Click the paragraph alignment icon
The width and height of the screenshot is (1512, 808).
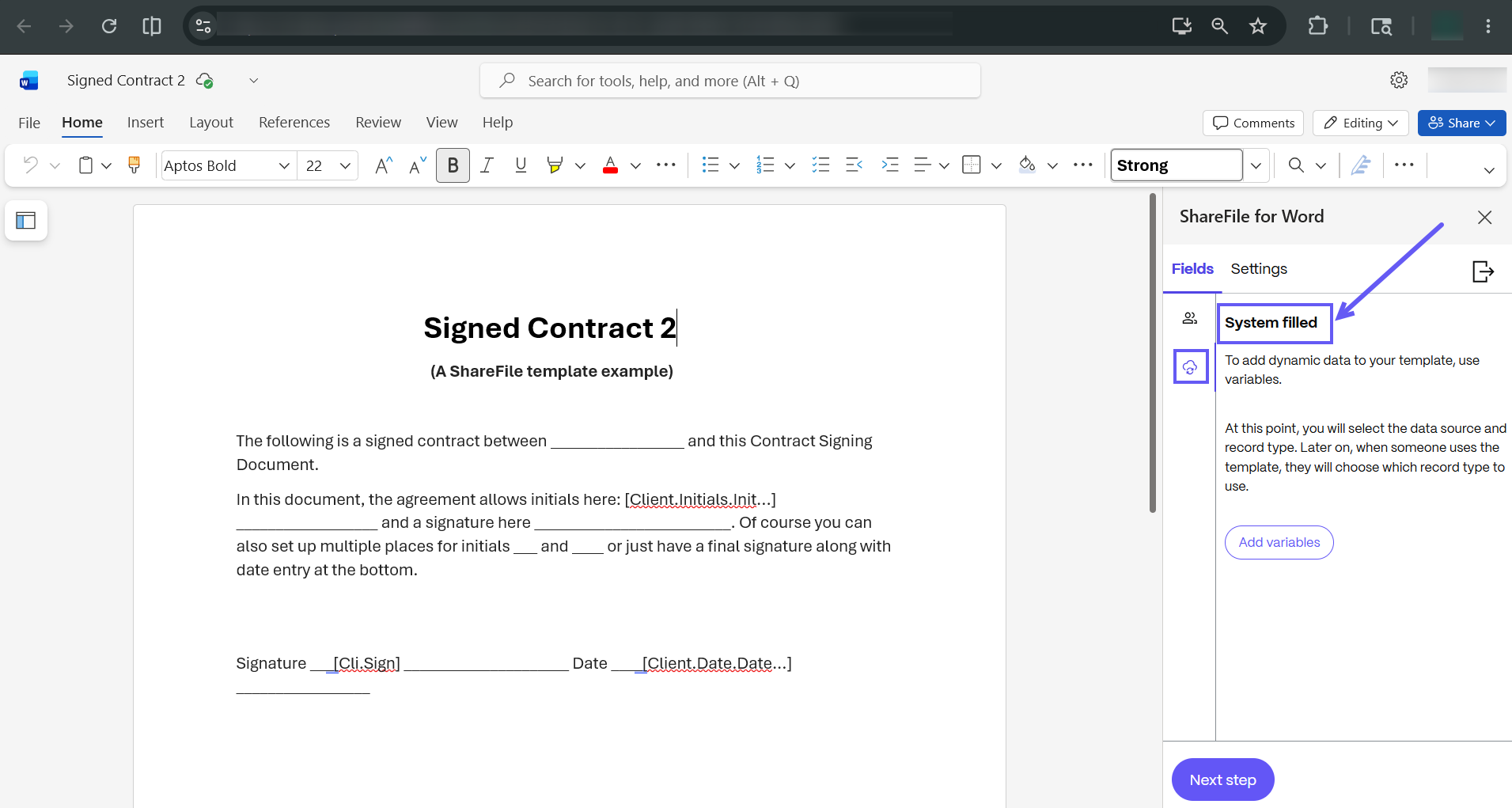click(922, 165)
